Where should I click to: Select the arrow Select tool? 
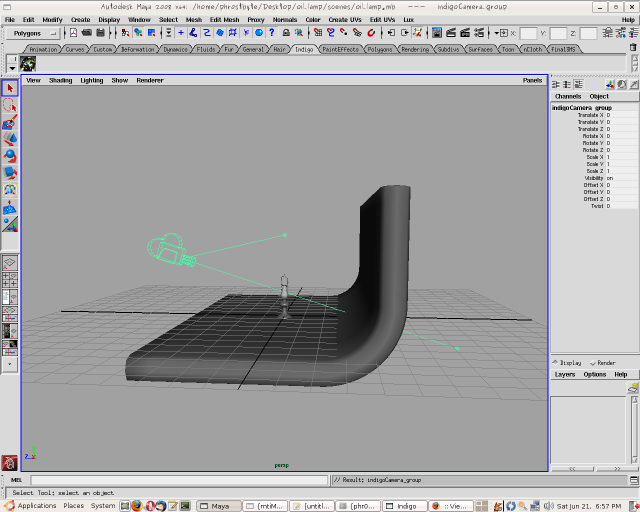coord(10,89)
